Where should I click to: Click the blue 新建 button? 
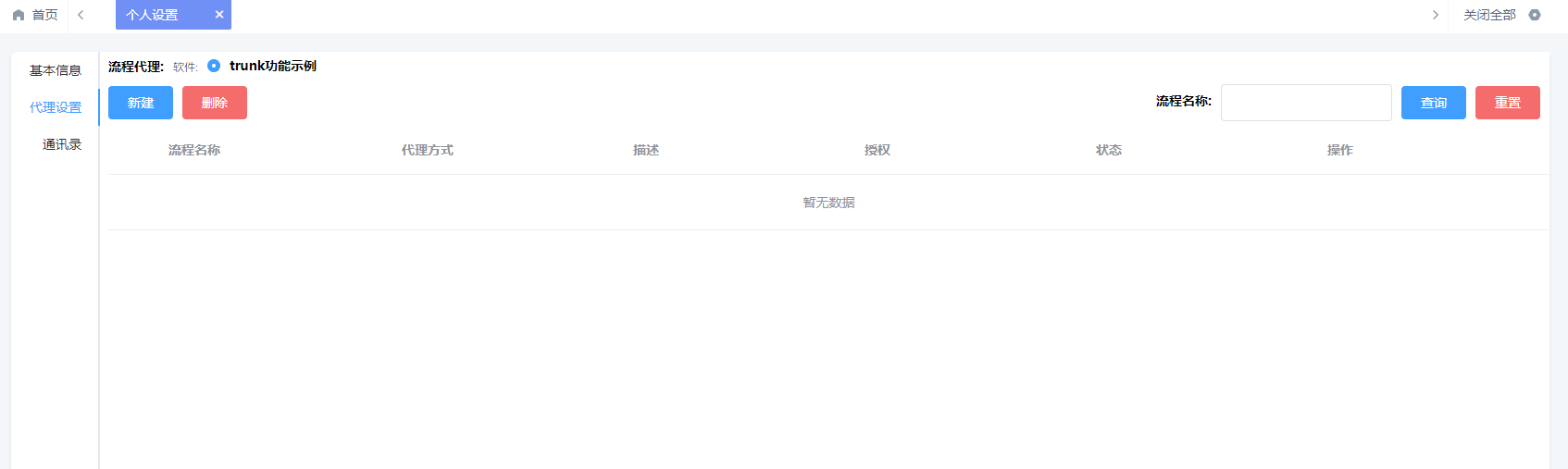(x=141, y=103)
